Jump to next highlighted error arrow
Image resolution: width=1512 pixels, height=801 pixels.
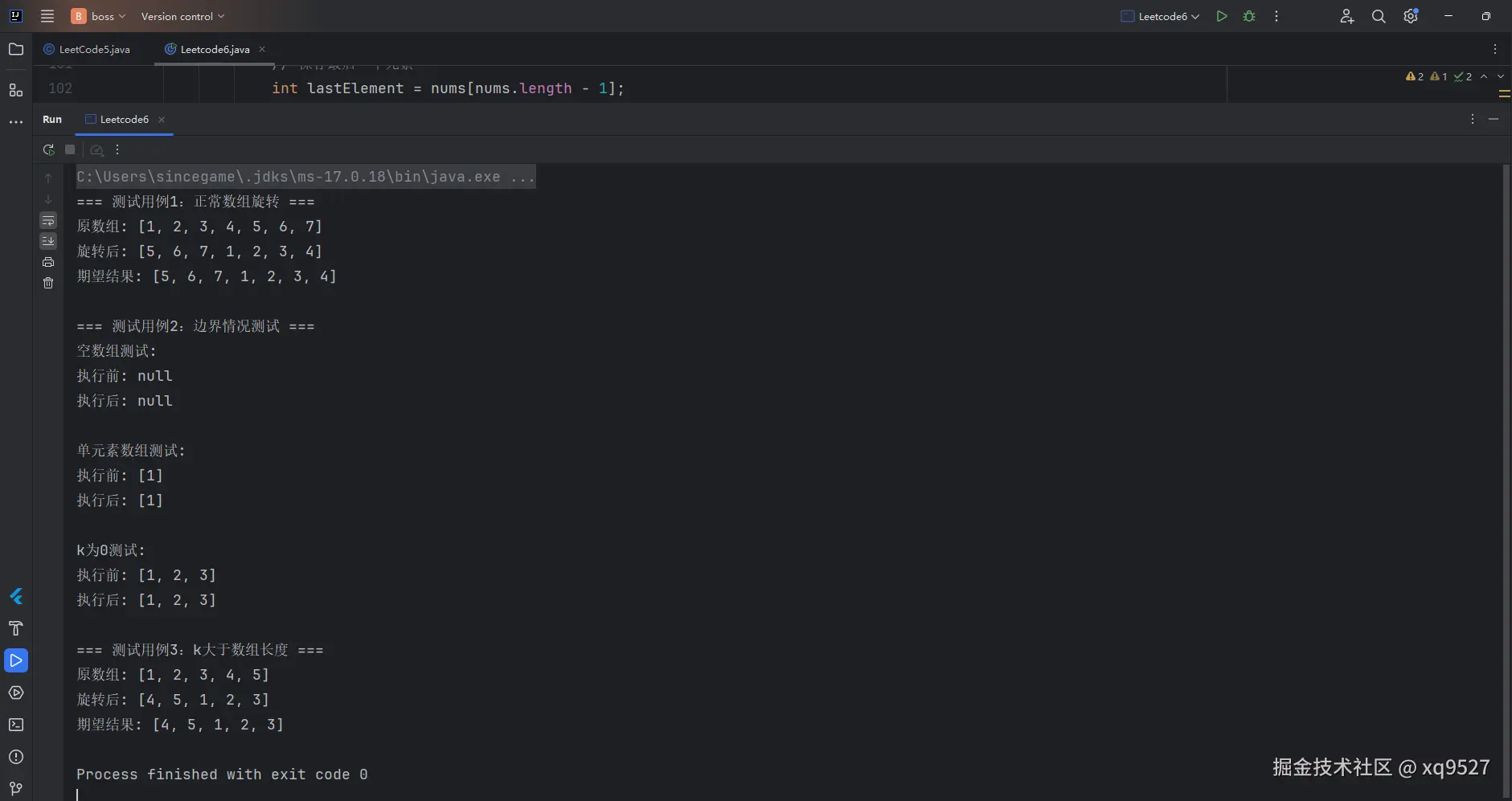point(1500,76)
